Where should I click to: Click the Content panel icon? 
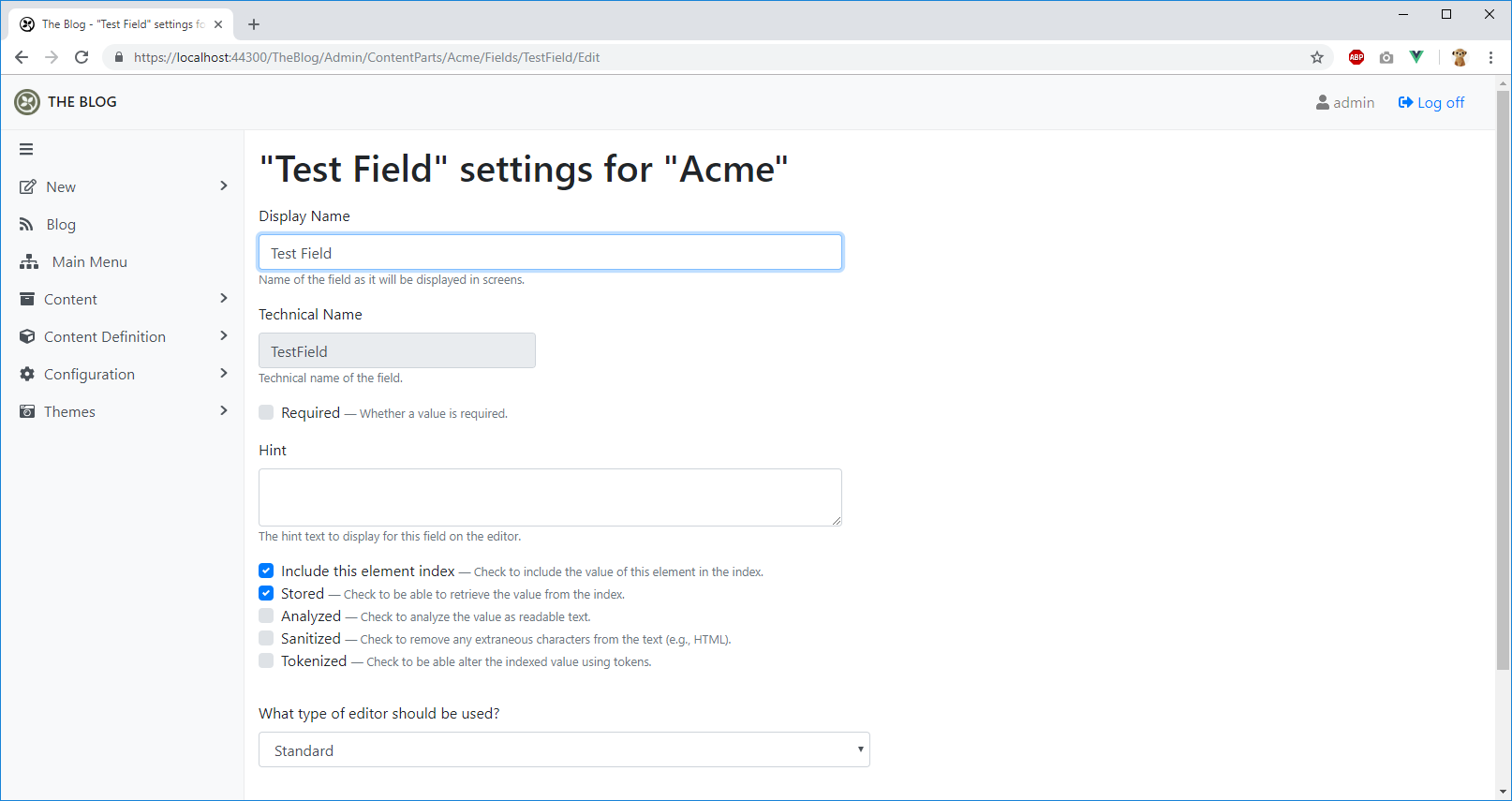[x=27, y=298]
